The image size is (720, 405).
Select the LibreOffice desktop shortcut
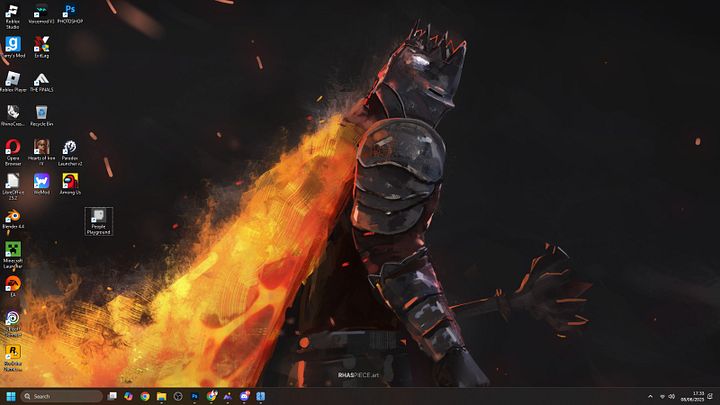tap(12, 186)
